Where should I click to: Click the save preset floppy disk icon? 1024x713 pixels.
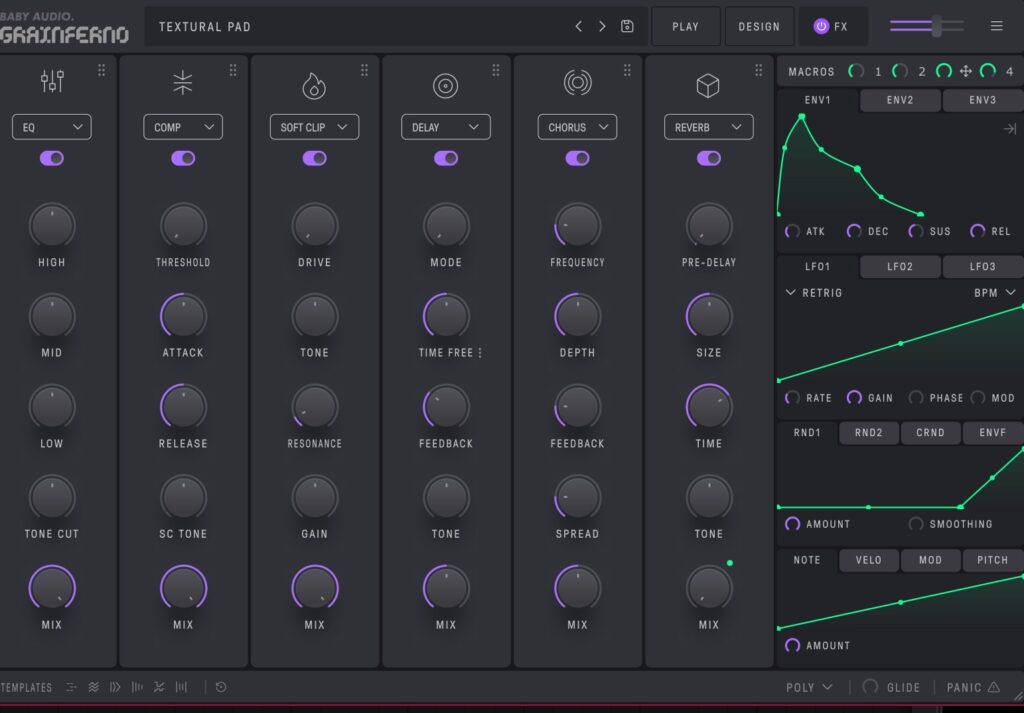click(x=627, y=27)
